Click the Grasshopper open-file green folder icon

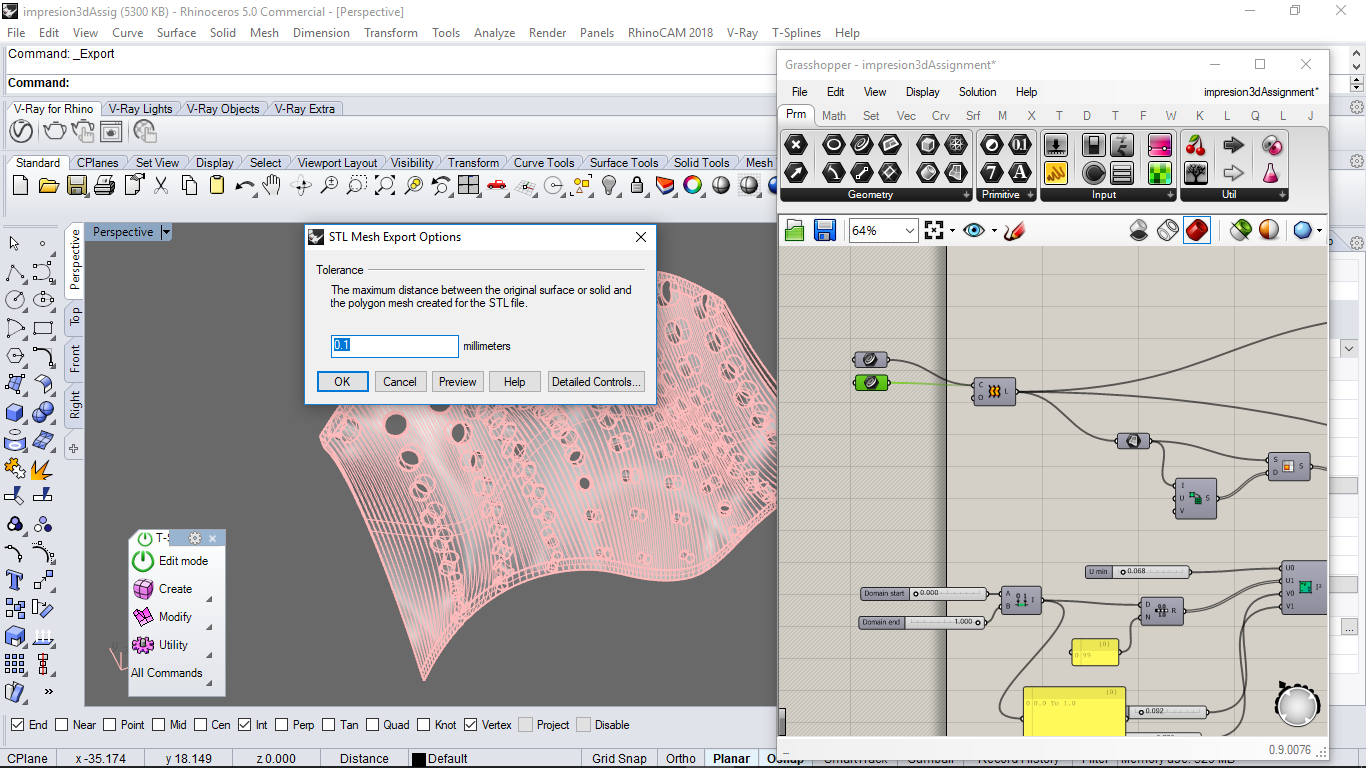tap(795, 231)
